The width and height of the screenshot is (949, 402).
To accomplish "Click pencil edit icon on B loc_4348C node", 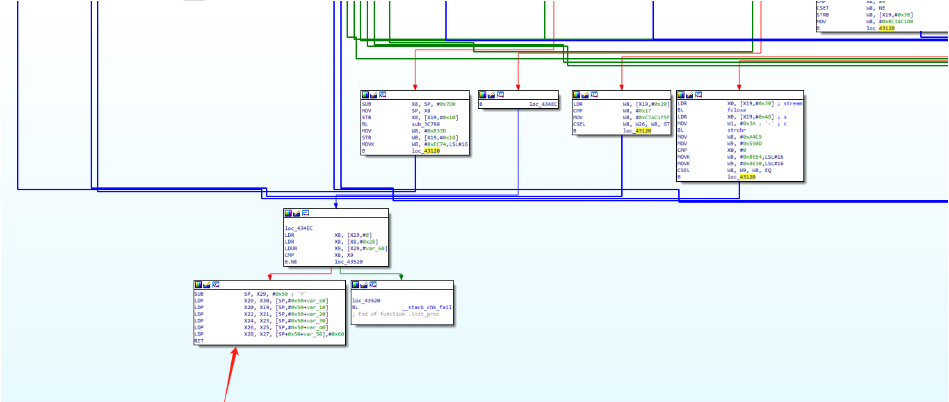I will tap(491, 95).
